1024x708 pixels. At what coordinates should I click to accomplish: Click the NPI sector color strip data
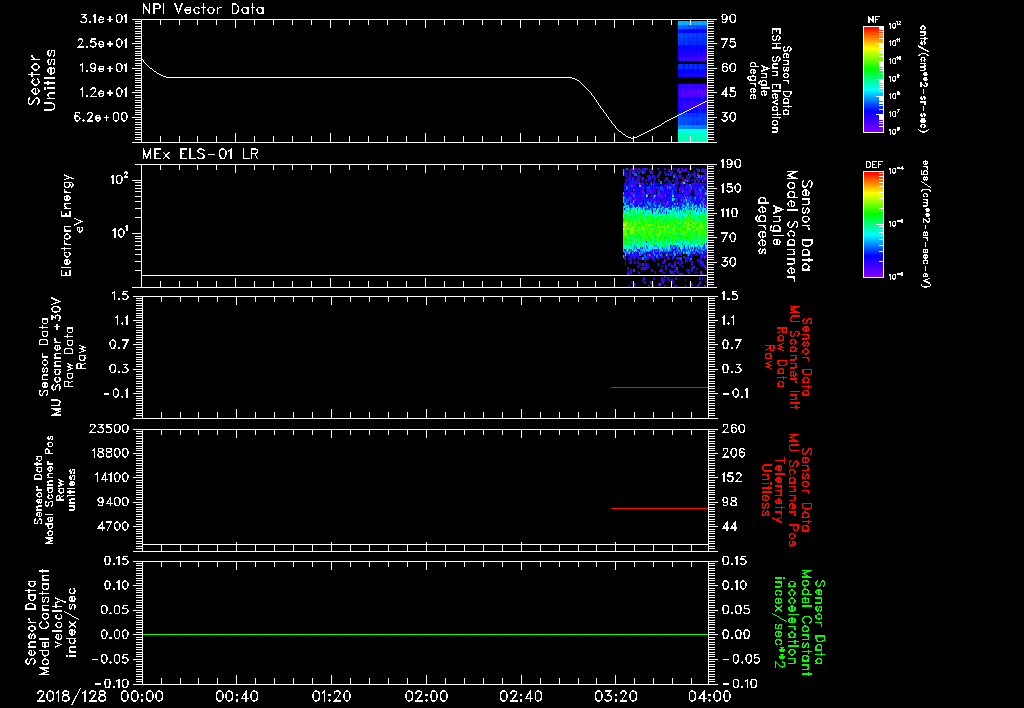[x=692, y=81]
